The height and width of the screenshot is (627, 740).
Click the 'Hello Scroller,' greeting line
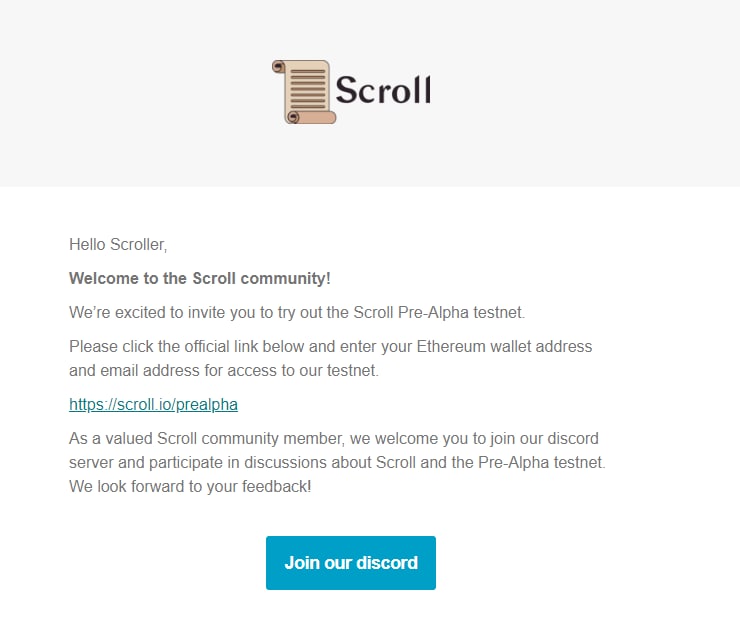[118, 244]
